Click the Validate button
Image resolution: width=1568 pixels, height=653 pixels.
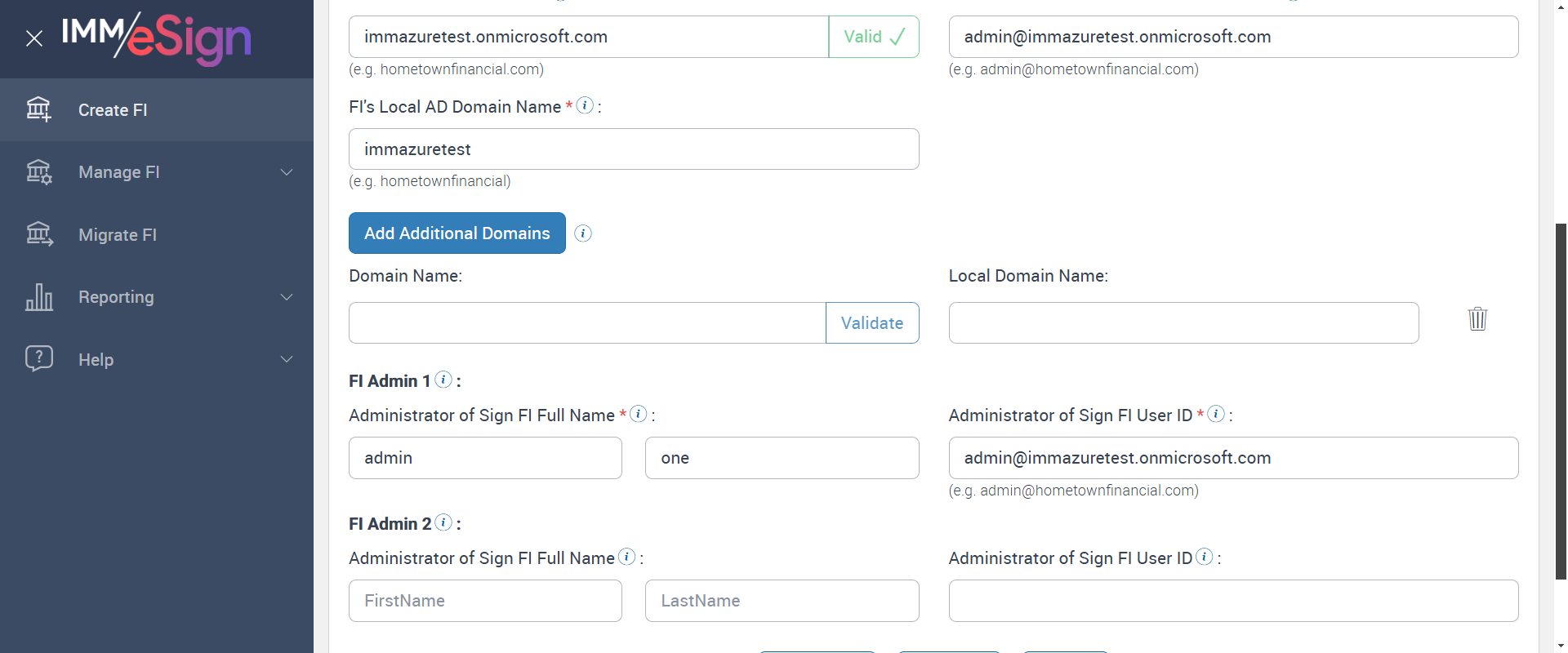pos(871,323)
